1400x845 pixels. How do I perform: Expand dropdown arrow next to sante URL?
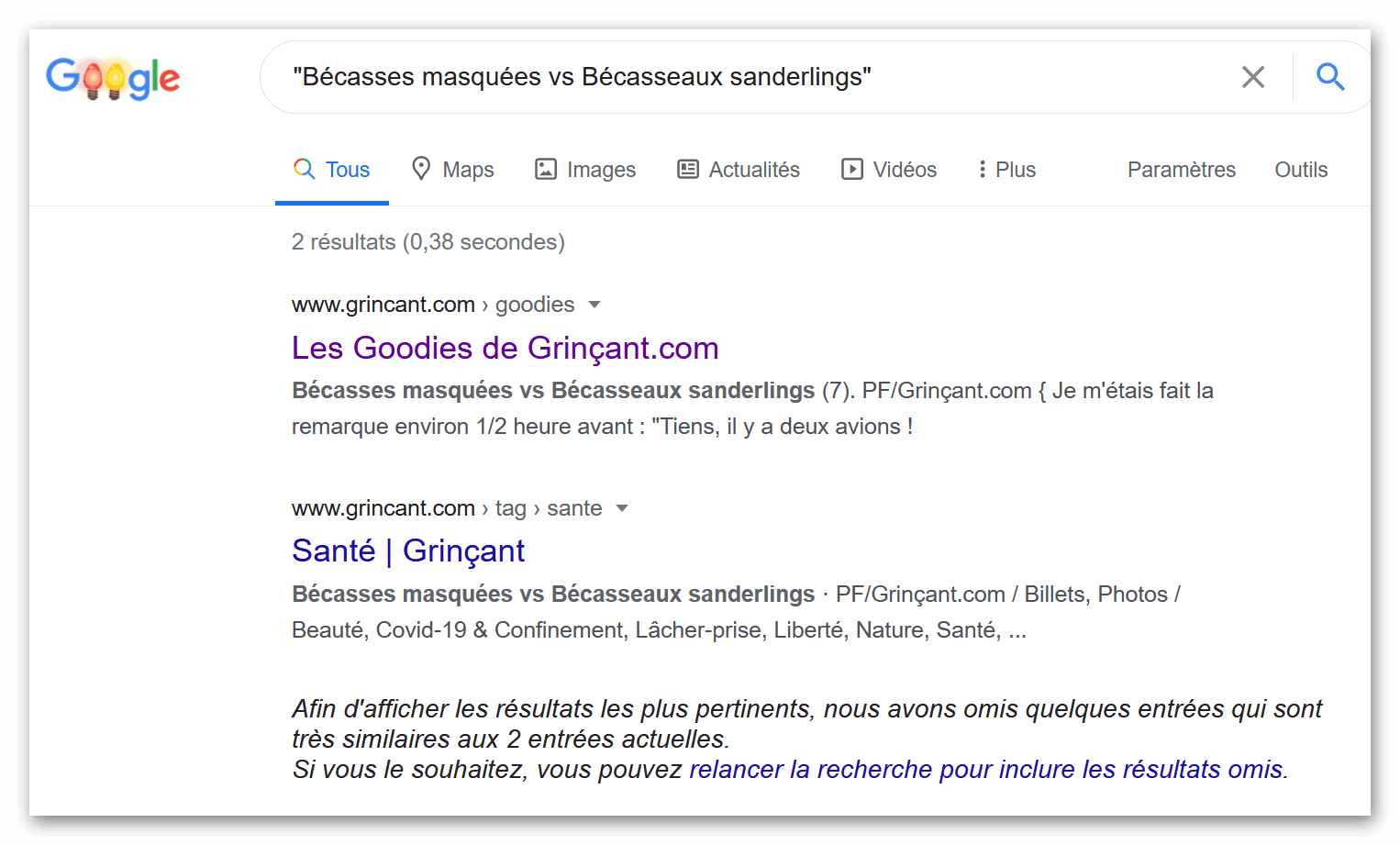point(622,508)
